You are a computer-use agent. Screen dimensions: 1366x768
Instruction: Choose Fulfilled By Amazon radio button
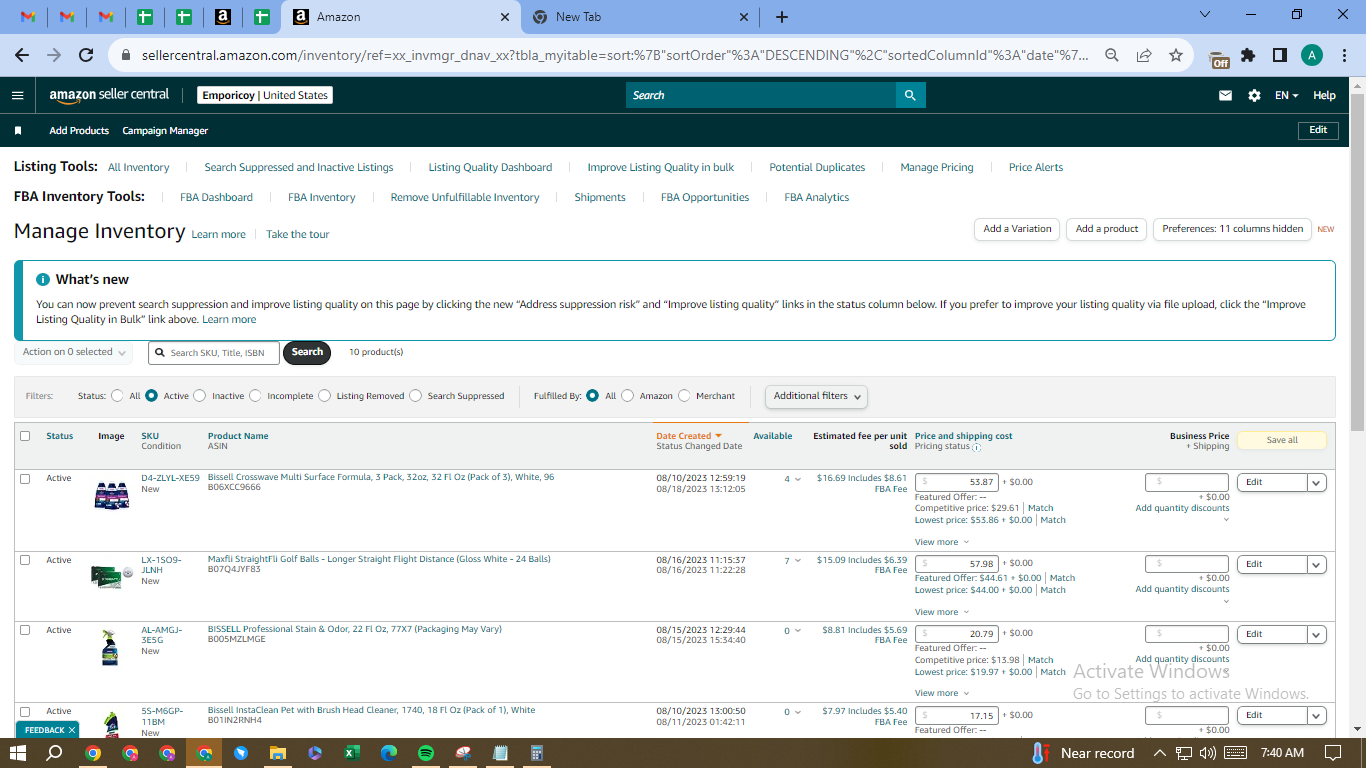click(x=627, y=396)
